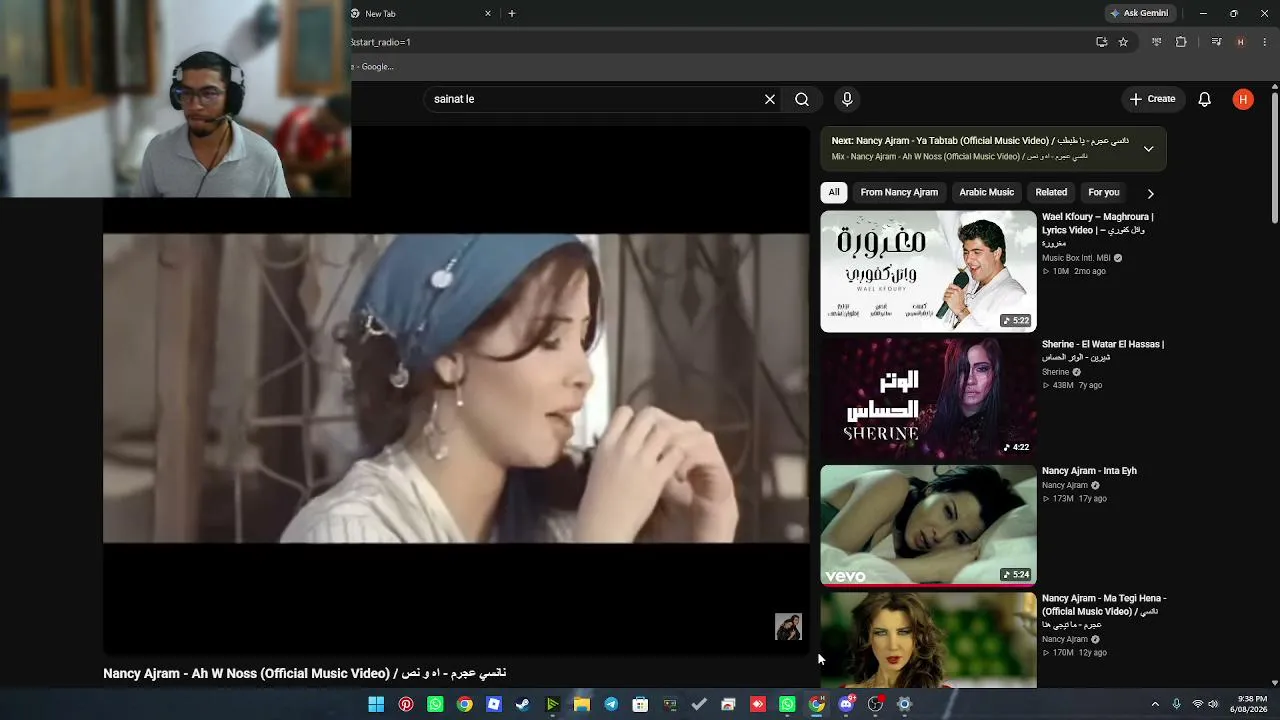Open the Chrome profile H button
Viewport: 1280px width, 720px height.
[x=1240, y=42]
